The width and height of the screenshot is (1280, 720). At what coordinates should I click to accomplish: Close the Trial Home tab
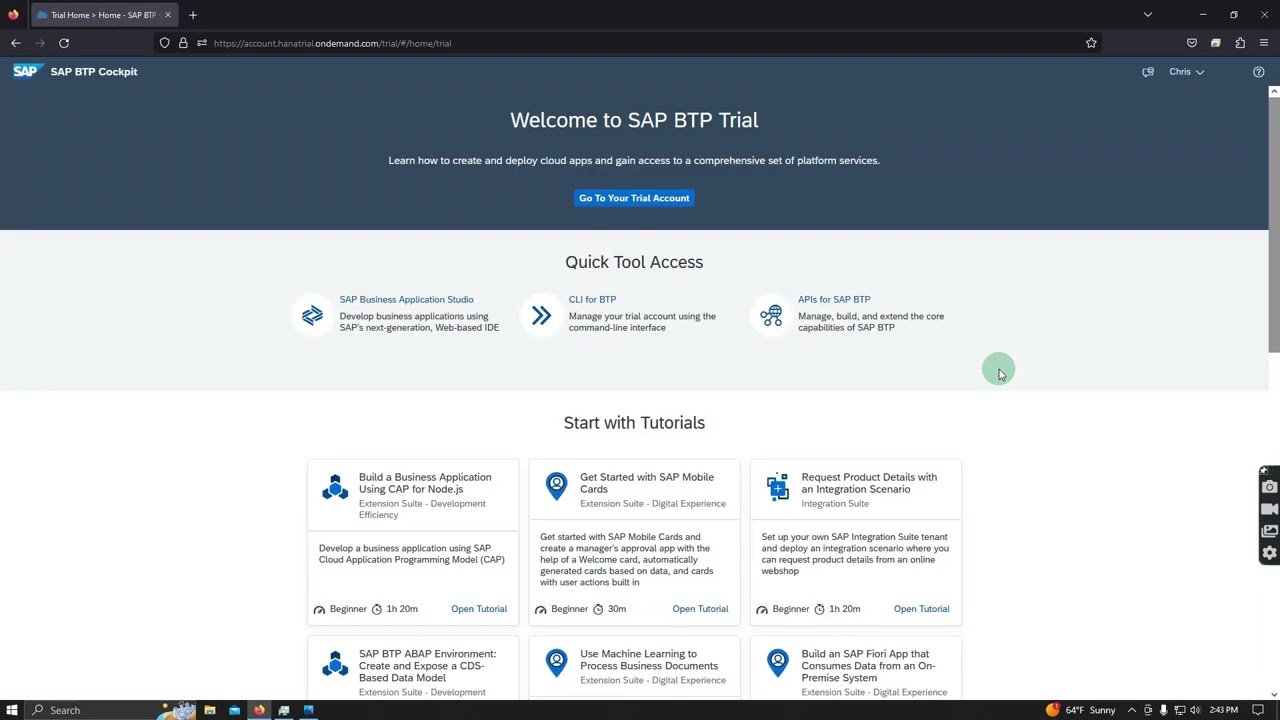coord(167,15)
